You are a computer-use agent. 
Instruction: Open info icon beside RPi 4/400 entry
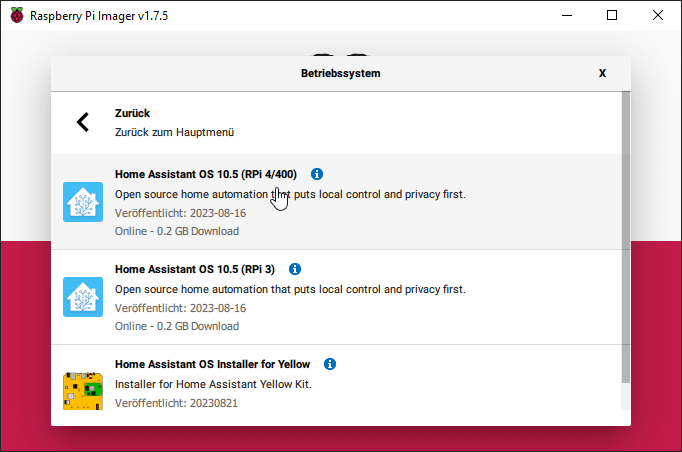tap(317, 174)
